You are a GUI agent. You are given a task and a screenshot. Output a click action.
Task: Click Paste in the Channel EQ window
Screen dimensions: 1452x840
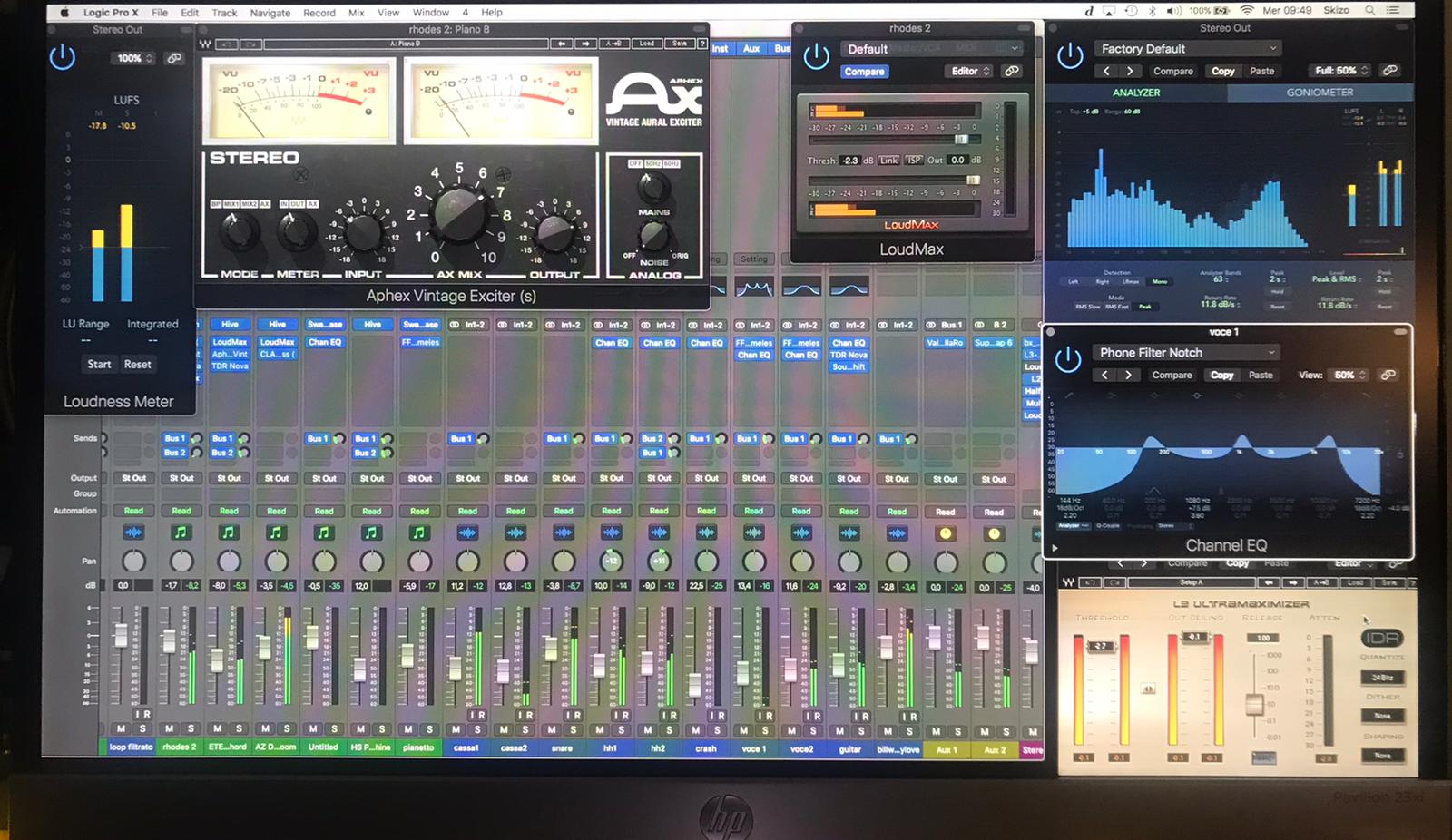[x=1261, y=375]
